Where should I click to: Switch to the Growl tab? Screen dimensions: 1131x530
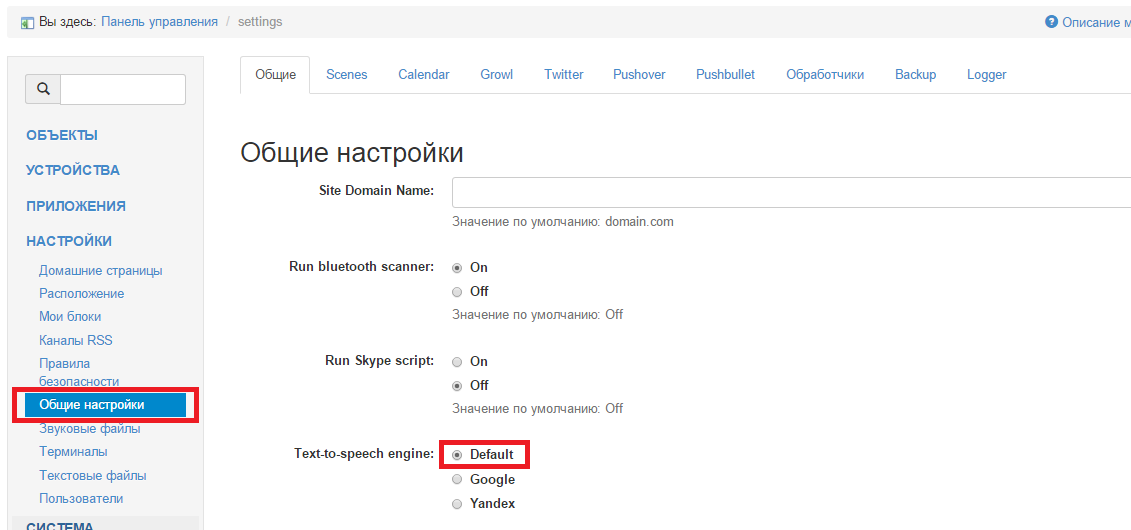click(x=497, y=75)
